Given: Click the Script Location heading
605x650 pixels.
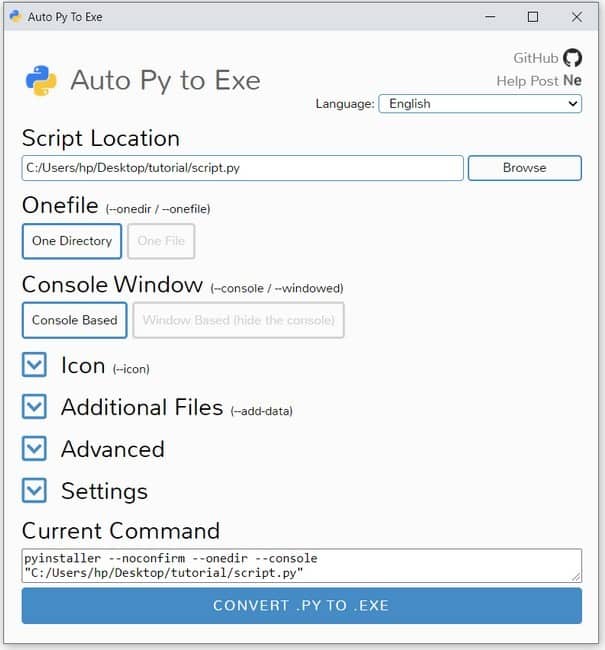Looking at the screenshot, I should point(101,138).
